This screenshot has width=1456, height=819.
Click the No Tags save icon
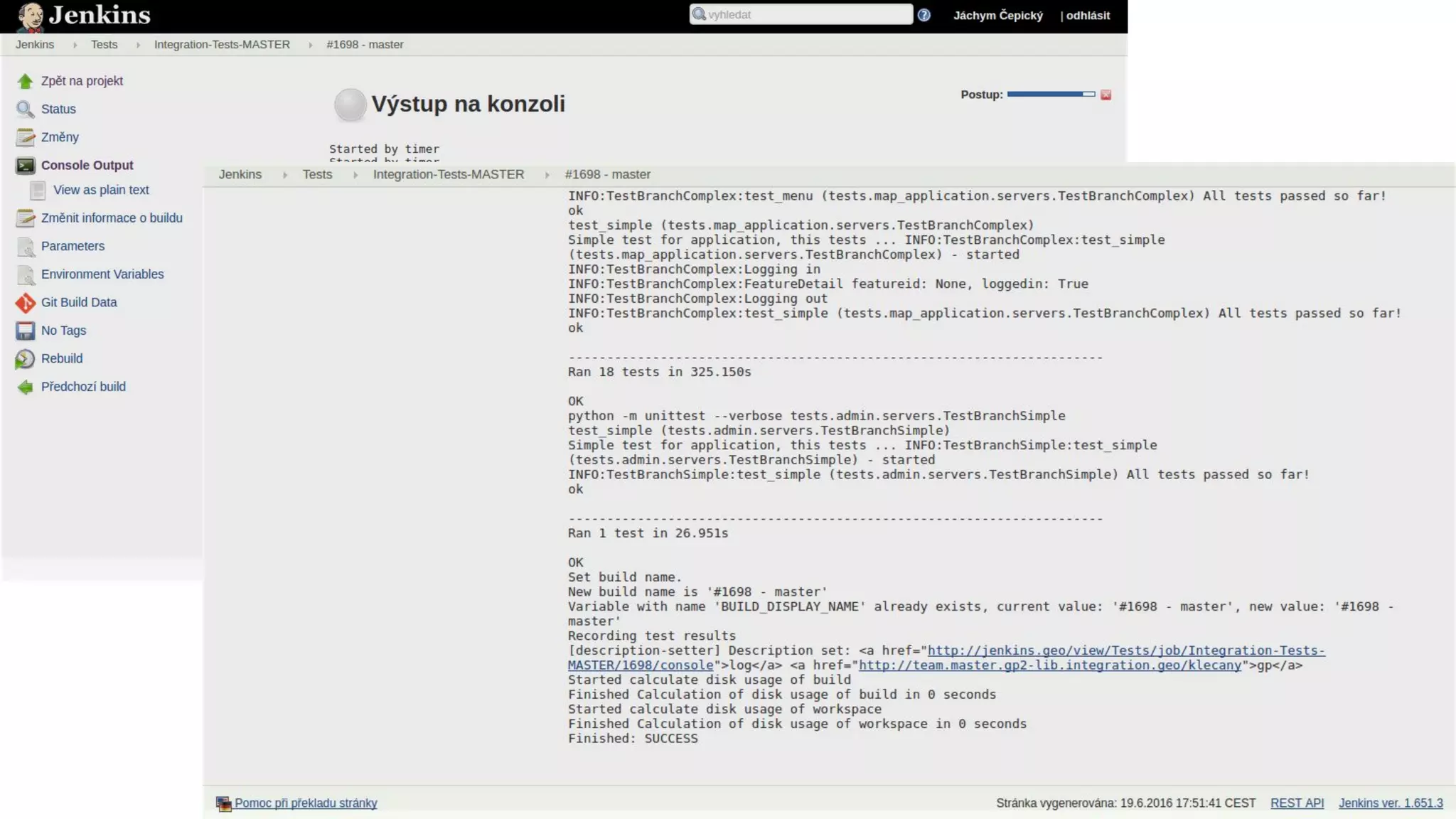25,331
